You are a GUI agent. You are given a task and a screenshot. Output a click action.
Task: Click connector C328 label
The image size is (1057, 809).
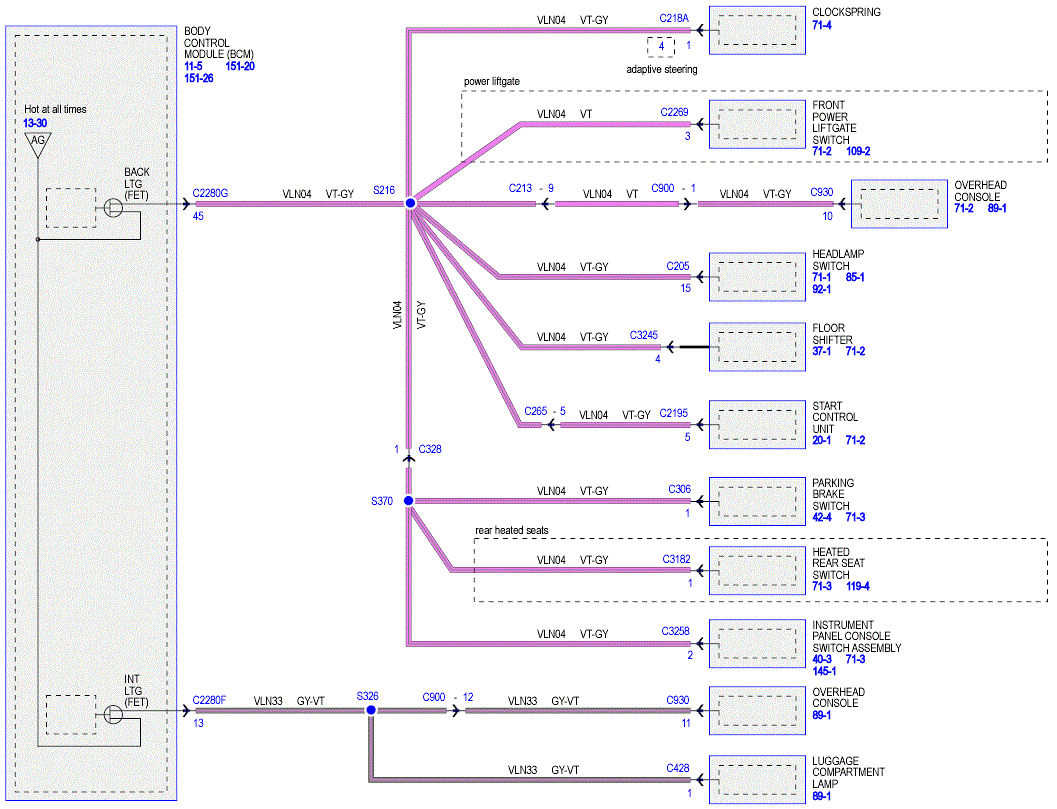coord(430,449)
